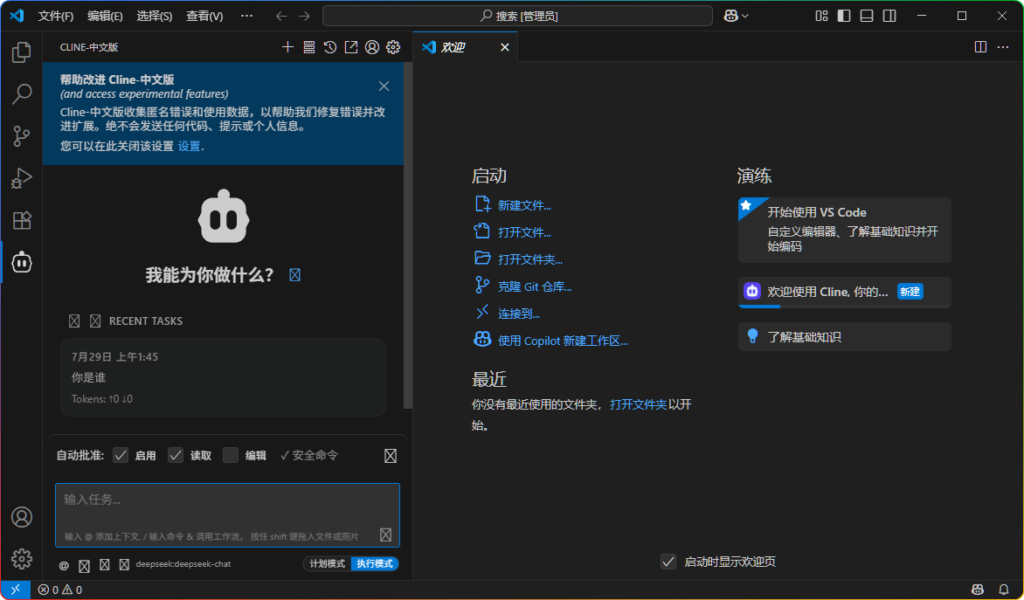
Task: Click the 输入任务 text field
Action: pyautogui.click(x=227, y=515)
